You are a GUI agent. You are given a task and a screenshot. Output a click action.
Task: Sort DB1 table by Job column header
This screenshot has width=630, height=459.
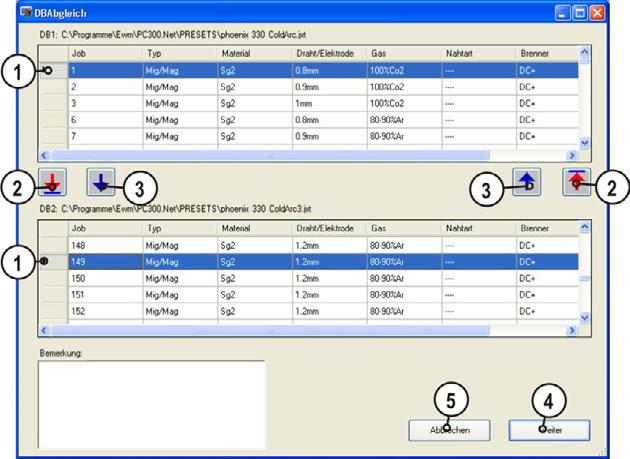coord(105,53)
